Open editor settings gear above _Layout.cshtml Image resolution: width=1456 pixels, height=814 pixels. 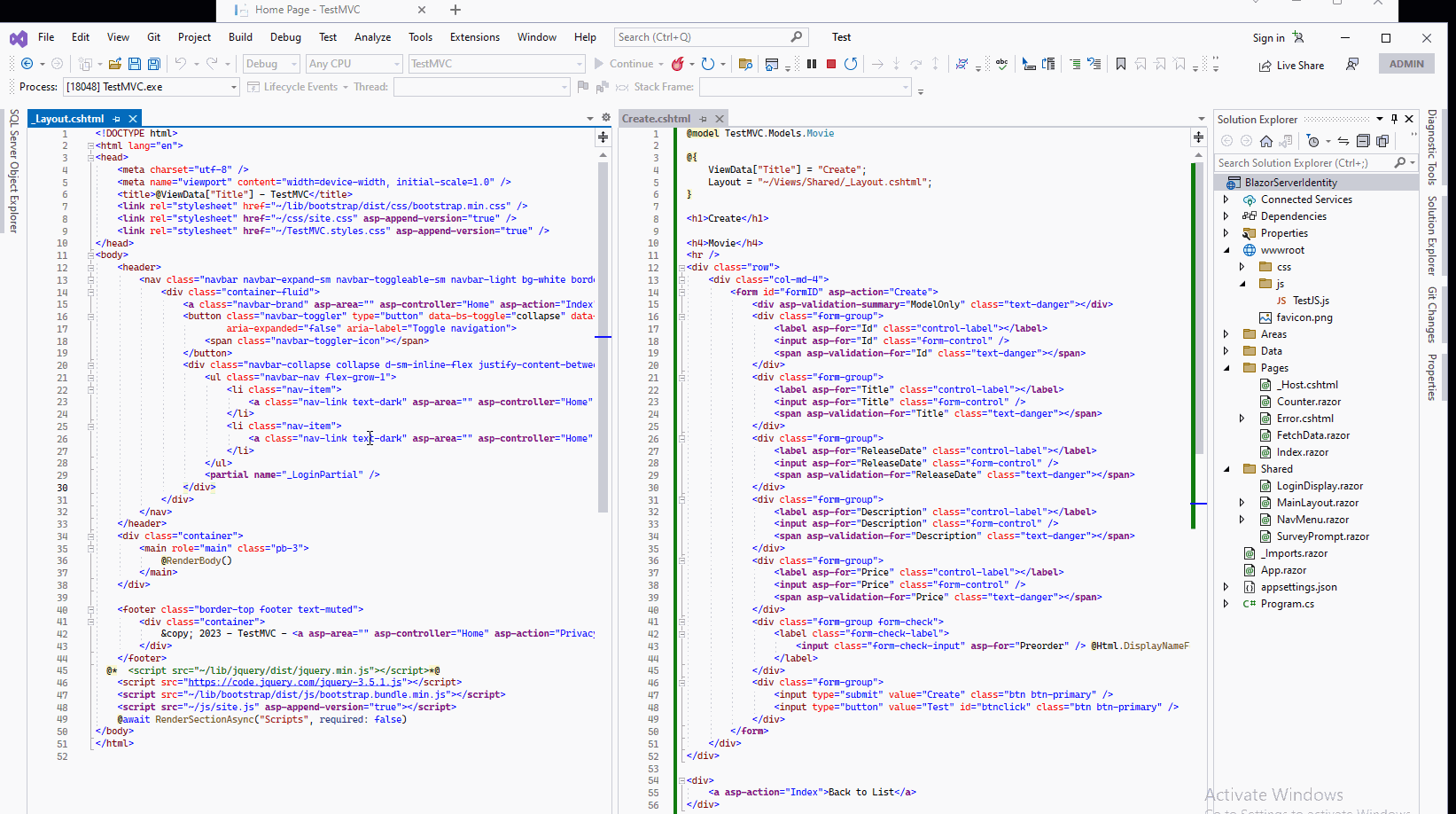click(x=606, y=117)
